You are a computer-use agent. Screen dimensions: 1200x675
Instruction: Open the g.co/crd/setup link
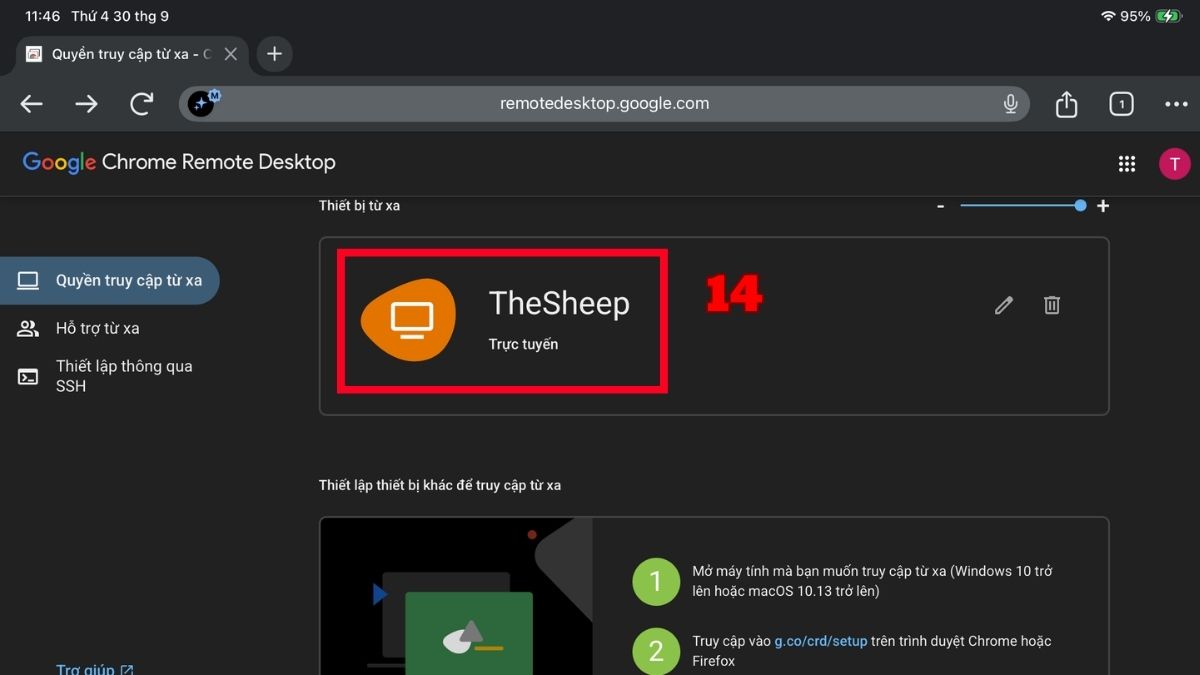(x=821, y=641)
